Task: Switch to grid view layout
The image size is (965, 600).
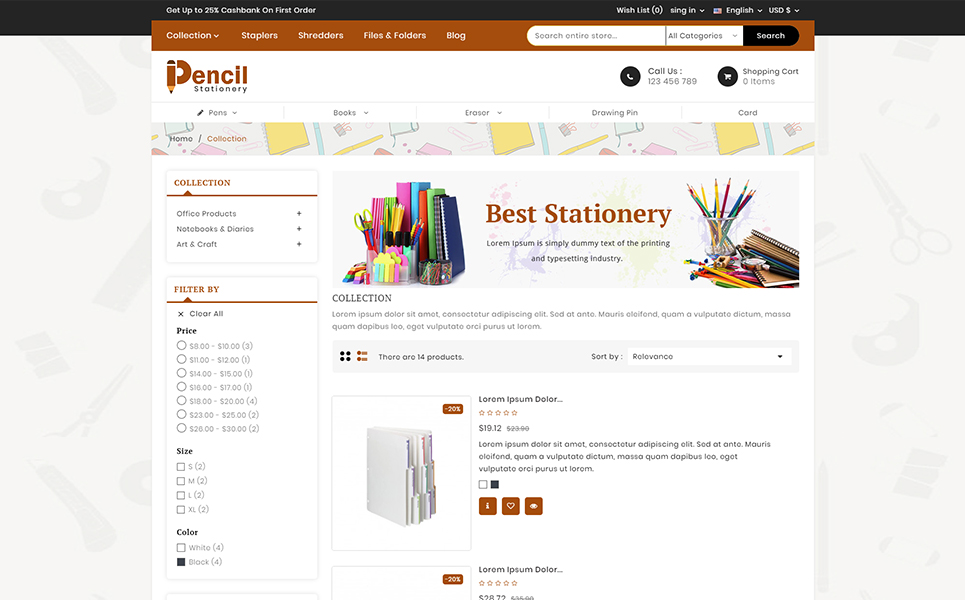Action: [345, 356]
